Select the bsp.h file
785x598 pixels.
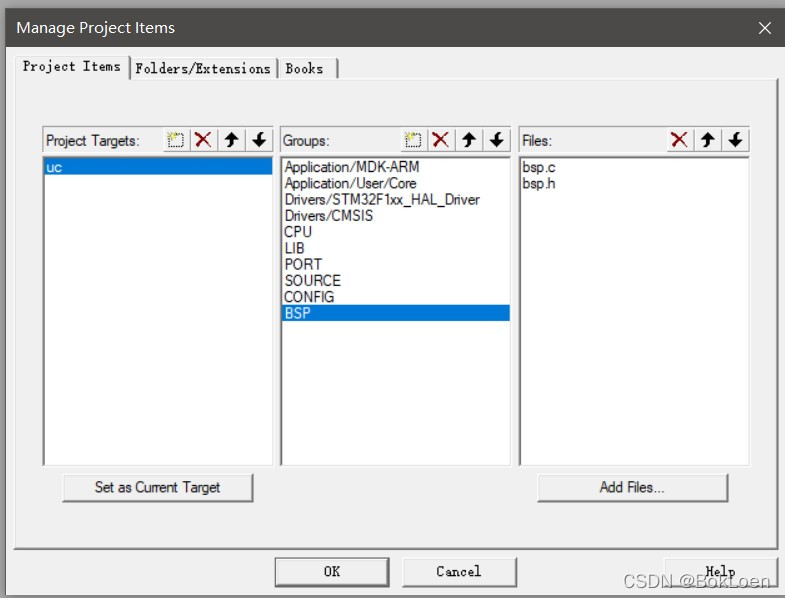click(x=634, y=183)
